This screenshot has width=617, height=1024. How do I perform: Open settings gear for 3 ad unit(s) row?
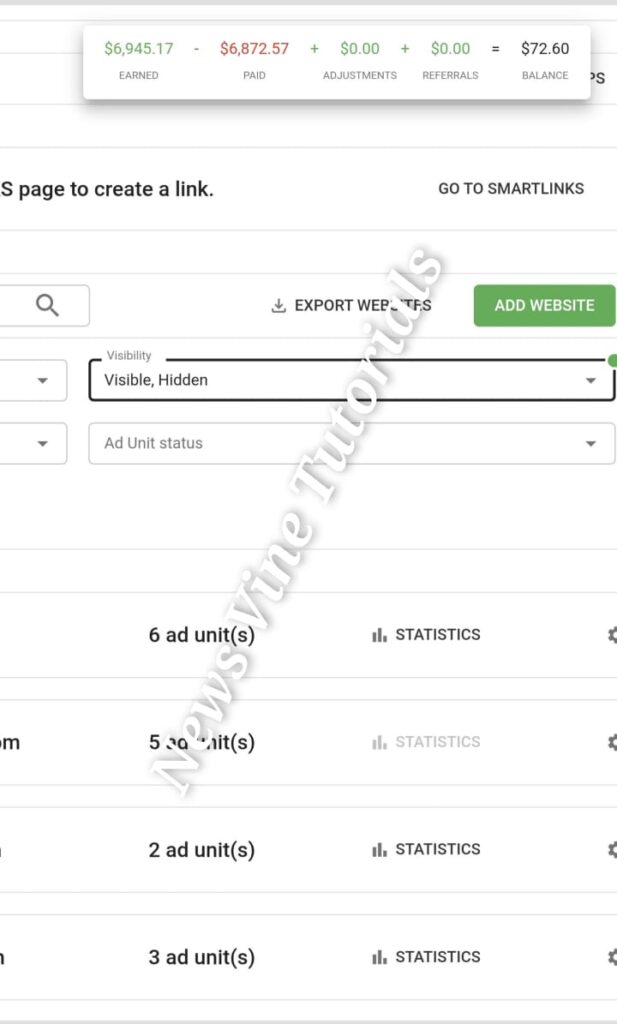pyautogui.click(x=611, y=957)
